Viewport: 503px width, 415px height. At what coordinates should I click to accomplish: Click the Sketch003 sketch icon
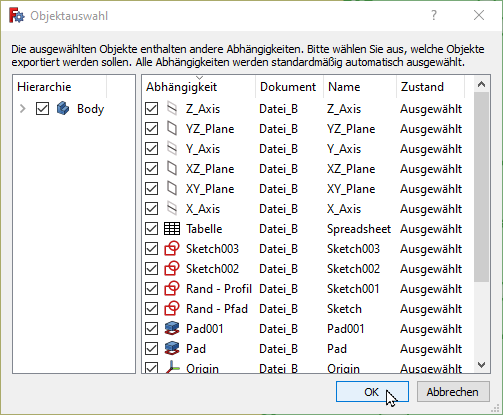(x=172, y=249)
